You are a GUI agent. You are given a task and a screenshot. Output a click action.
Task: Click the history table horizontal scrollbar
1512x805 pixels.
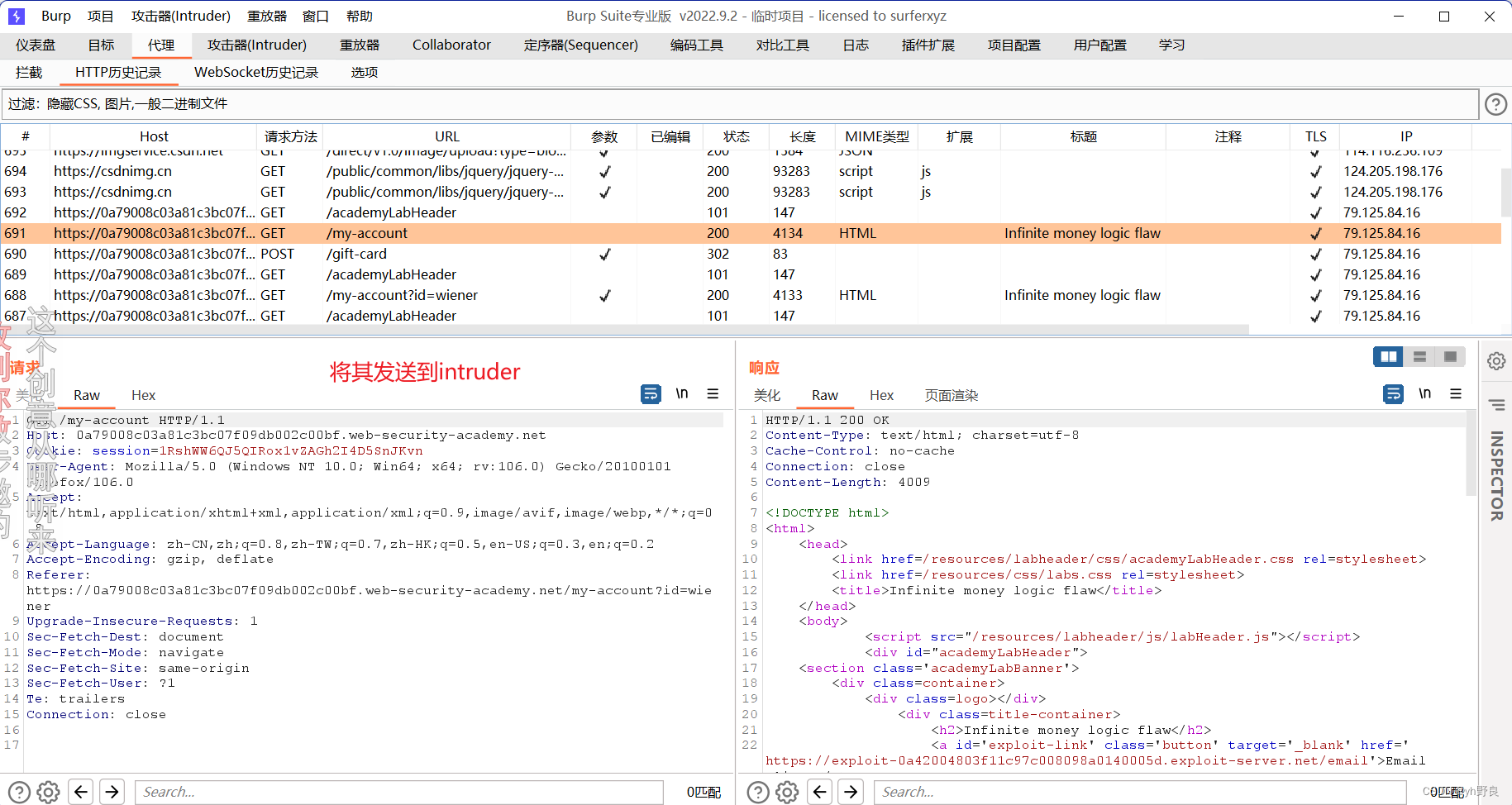(625, 330)
